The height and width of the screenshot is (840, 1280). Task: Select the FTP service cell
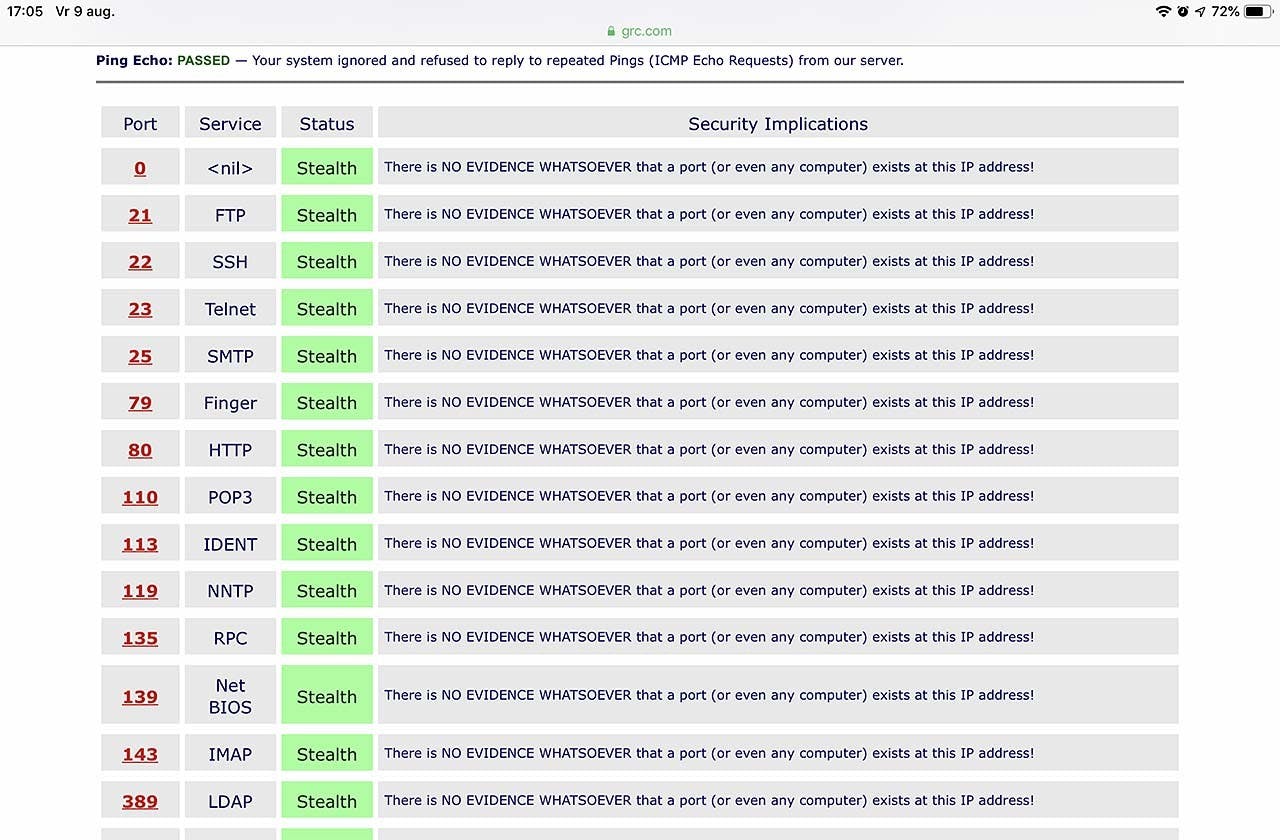pos(230,215)
